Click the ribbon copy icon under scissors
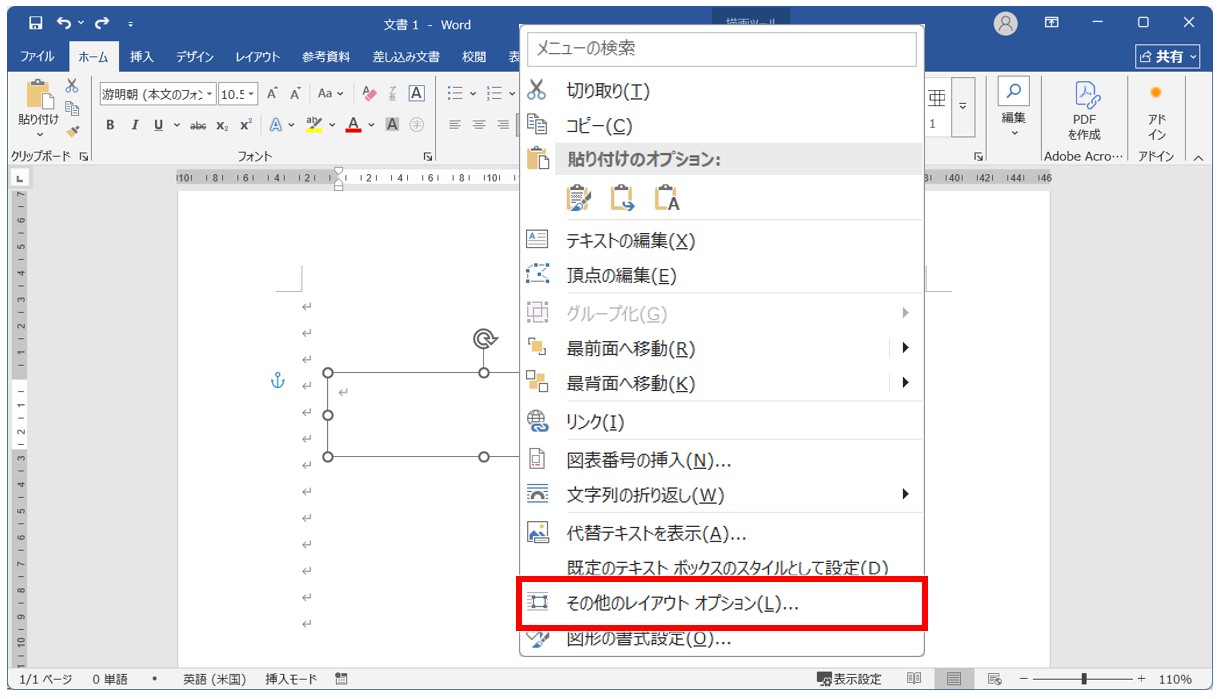 coord(72,109)
